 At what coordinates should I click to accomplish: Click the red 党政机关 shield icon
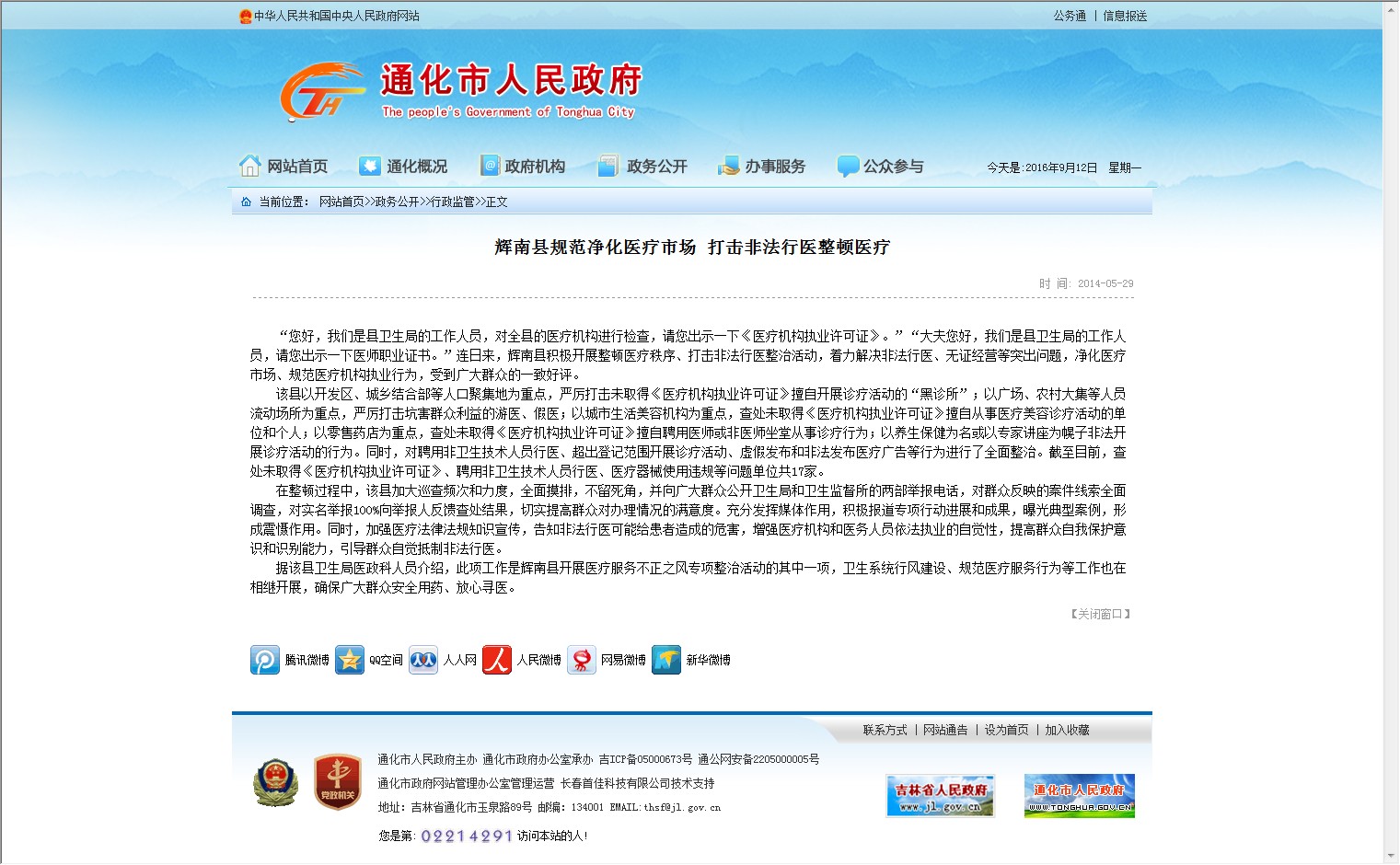coord(337,783)
